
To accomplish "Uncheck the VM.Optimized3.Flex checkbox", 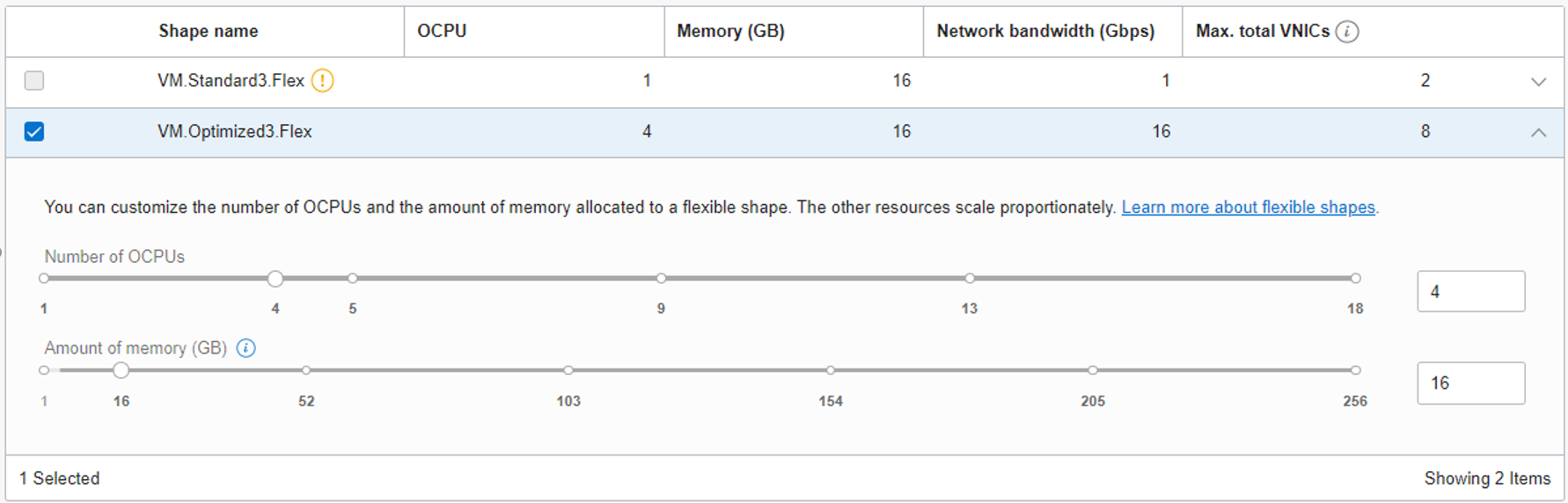I will coord(34,132).
